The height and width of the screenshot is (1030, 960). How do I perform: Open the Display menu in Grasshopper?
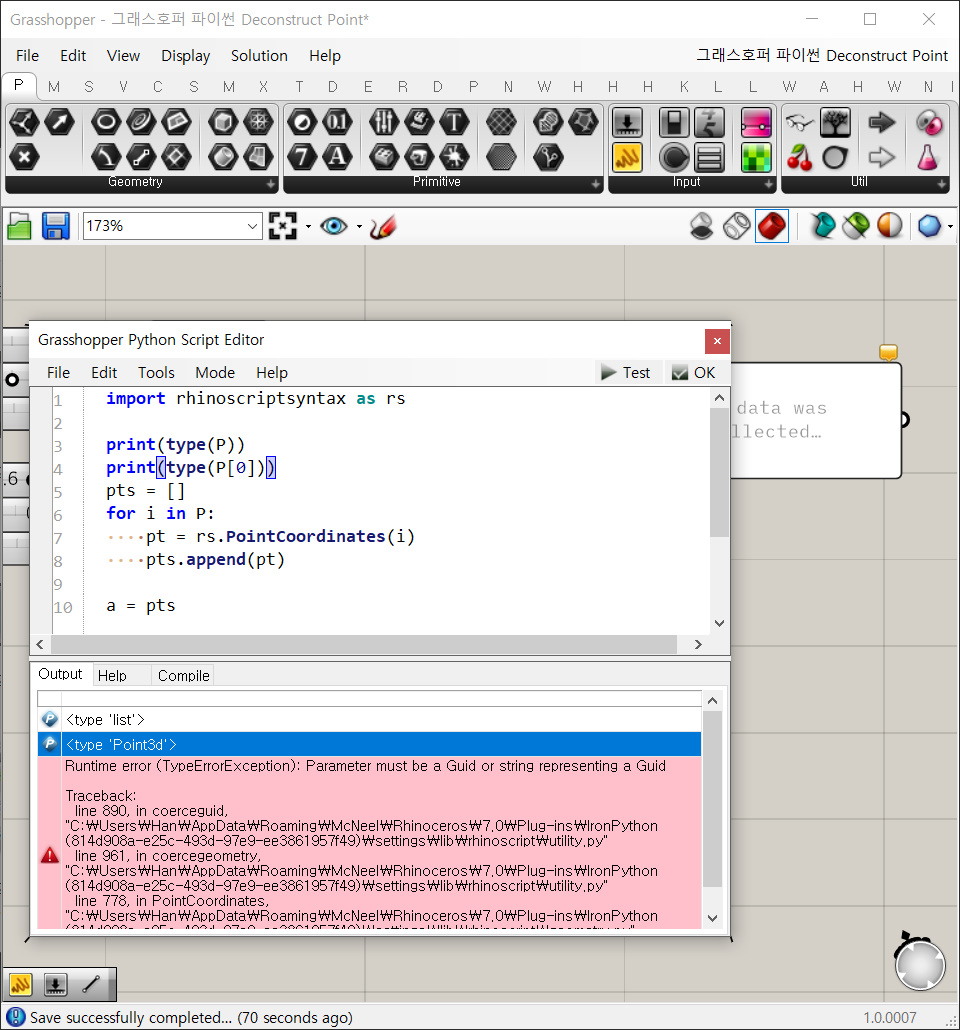[x=185, y=56]
